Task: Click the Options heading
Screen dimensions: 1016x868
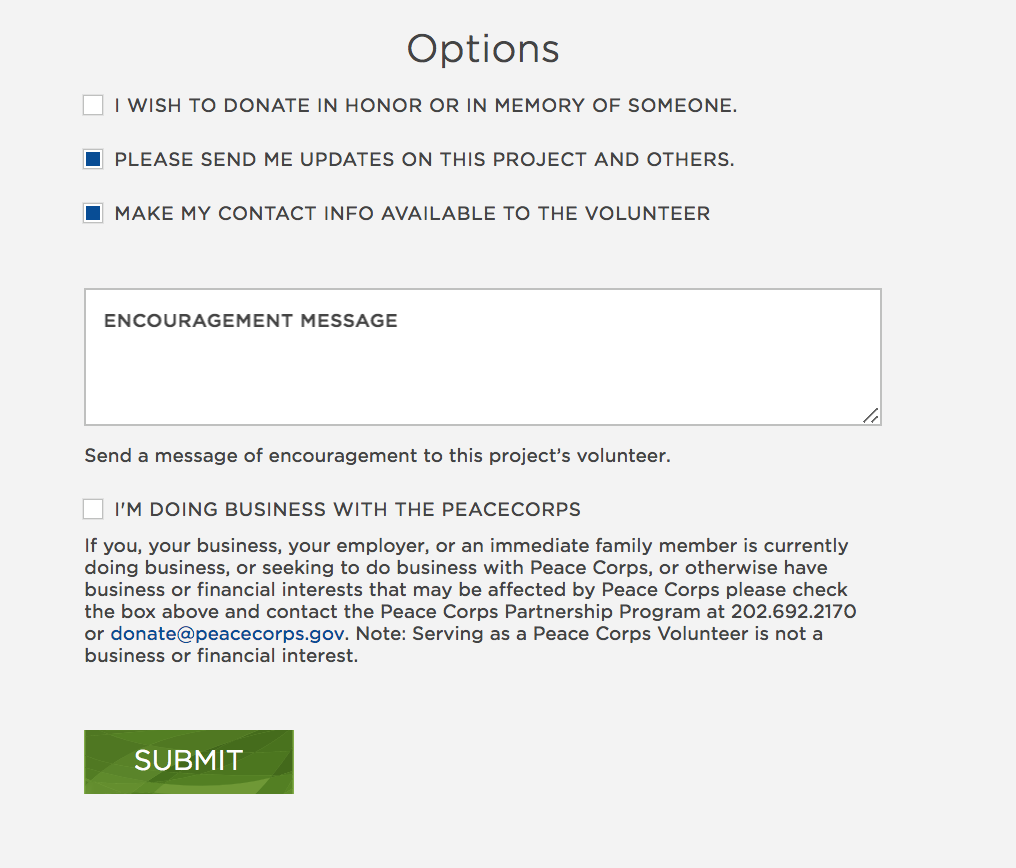Action: (x=483, y=49)
